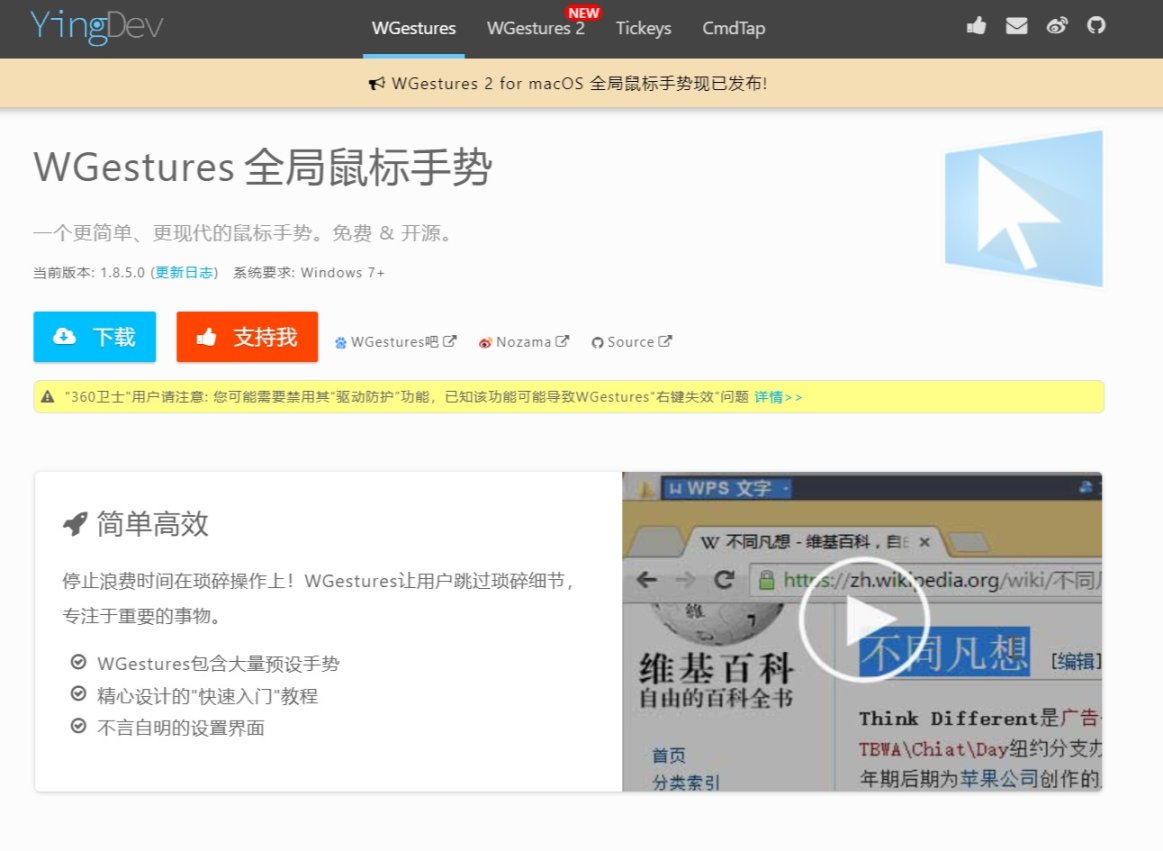Image resolution: width=1163 pixels, height=851 pixels.
Task: Click the text 不言自明的设置界面
Action: coord(181,728)
